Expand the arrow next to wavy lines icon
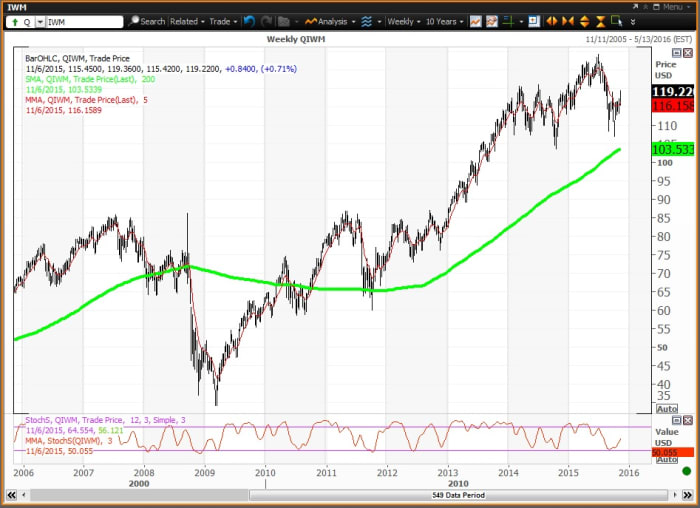The width and height of the screenshot is (700, 508). click(x=379, y=21)
